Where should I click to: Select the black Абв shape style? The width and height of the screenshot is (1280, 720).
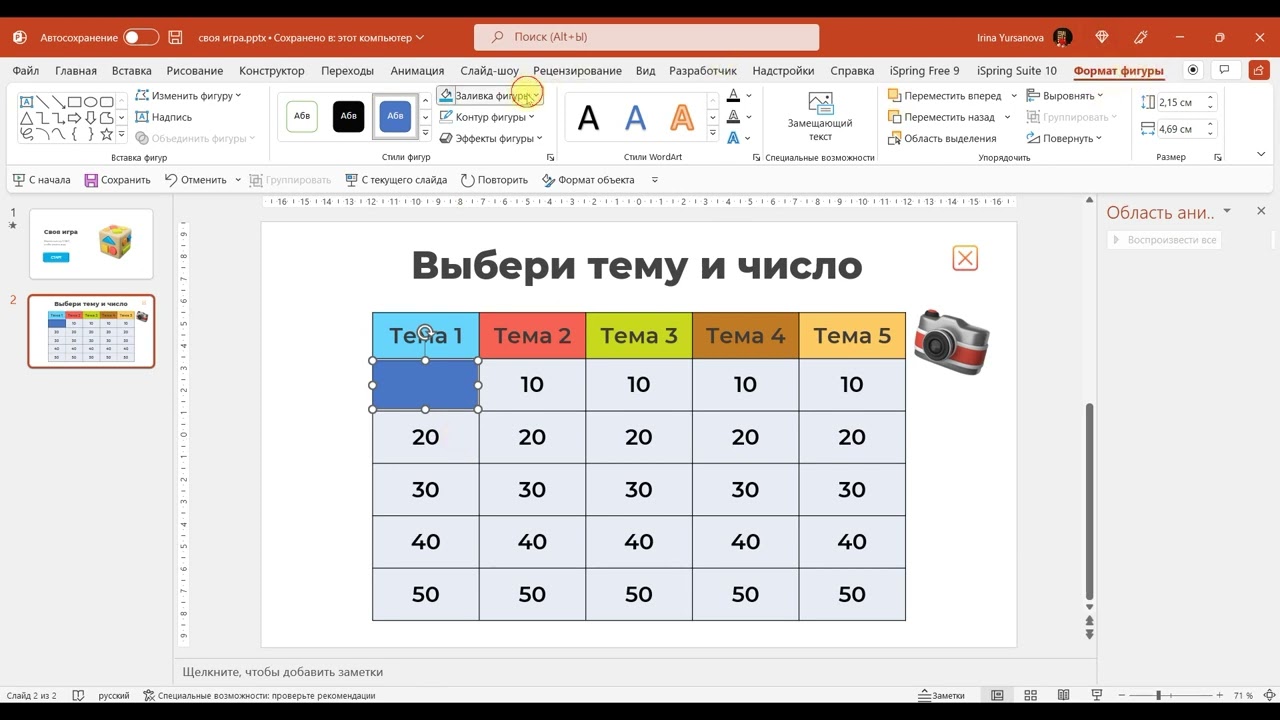348,116
